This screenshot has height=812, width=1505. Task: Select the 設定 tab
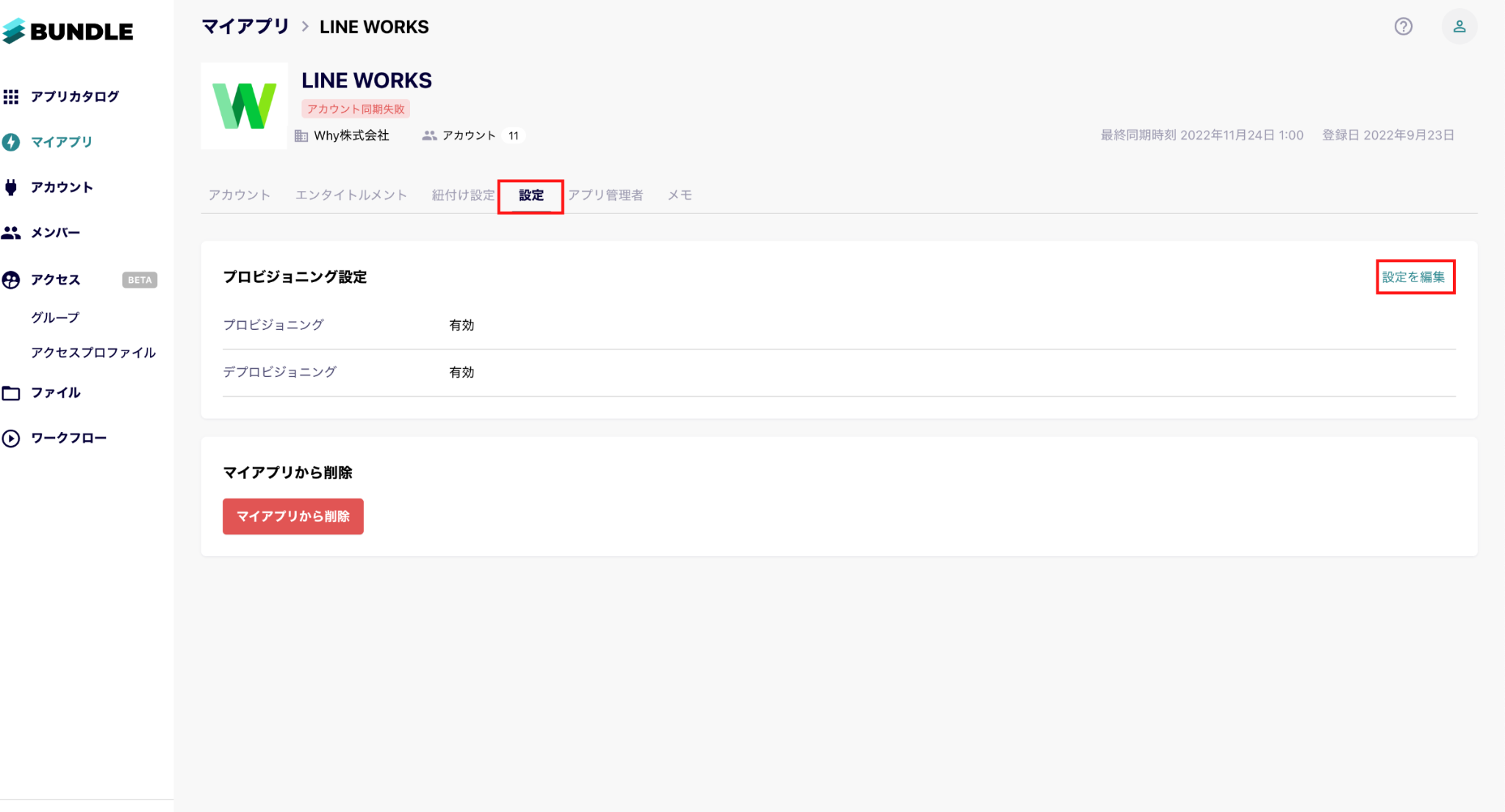pyautogui.click(x=531, y=195)
